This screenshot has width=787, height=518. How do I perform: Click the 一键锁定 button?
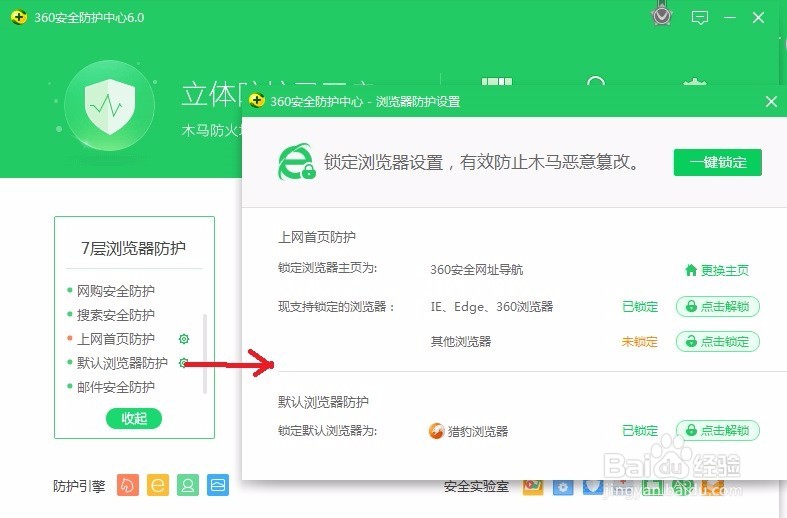[717, 162]
